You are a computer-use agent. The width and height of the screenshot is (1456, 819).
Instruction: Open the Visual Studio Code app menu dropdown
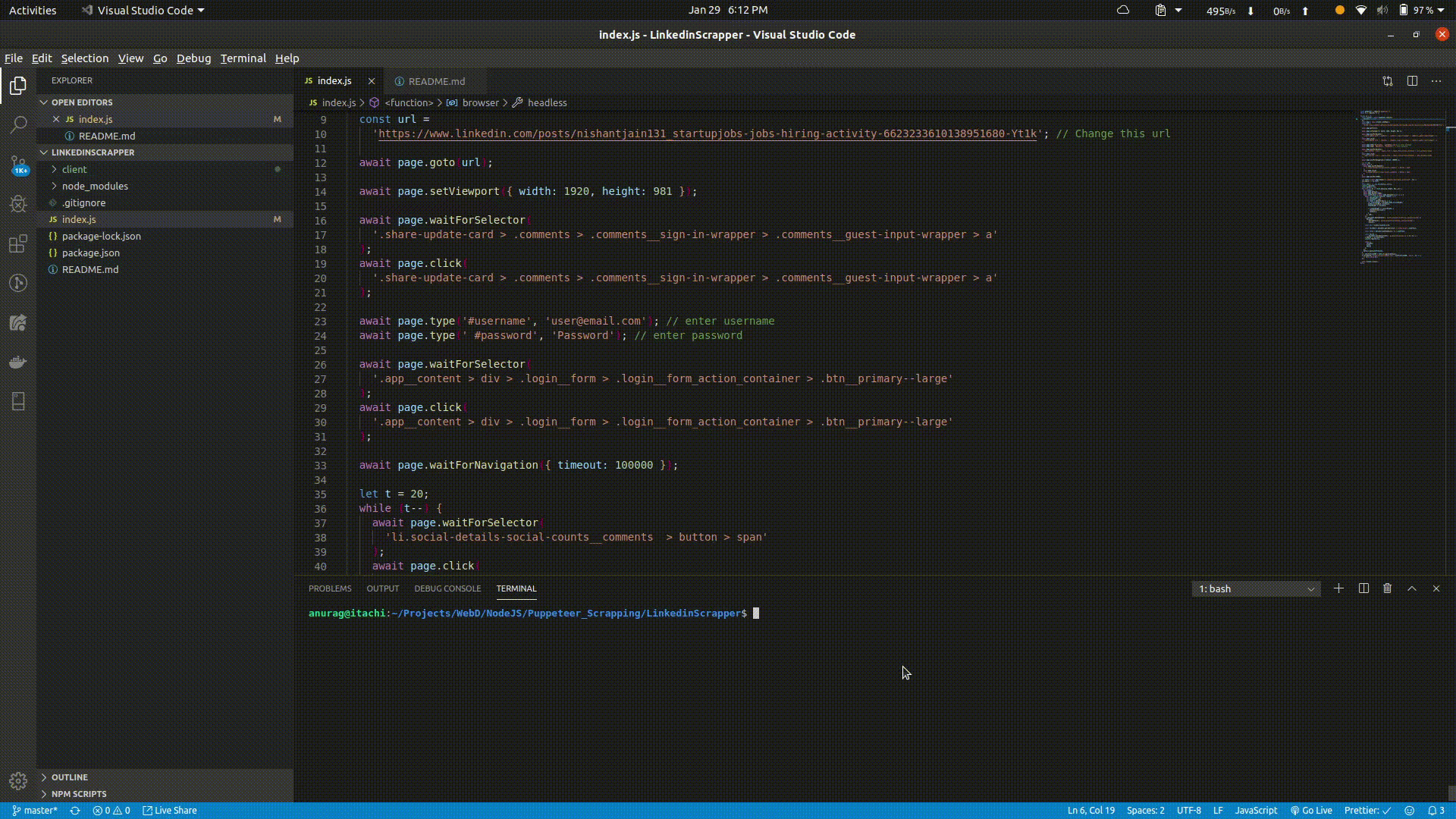tap(143, 11)
